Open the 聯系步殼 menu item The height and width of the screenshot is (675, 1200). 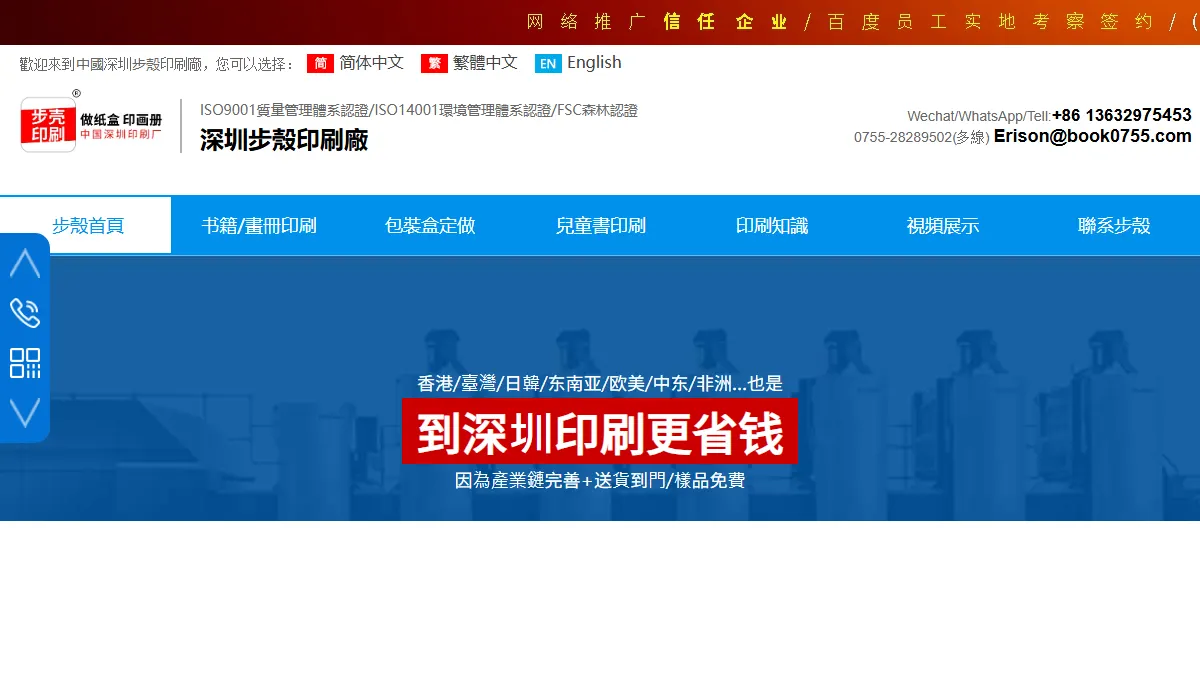tap(1114, 225)
